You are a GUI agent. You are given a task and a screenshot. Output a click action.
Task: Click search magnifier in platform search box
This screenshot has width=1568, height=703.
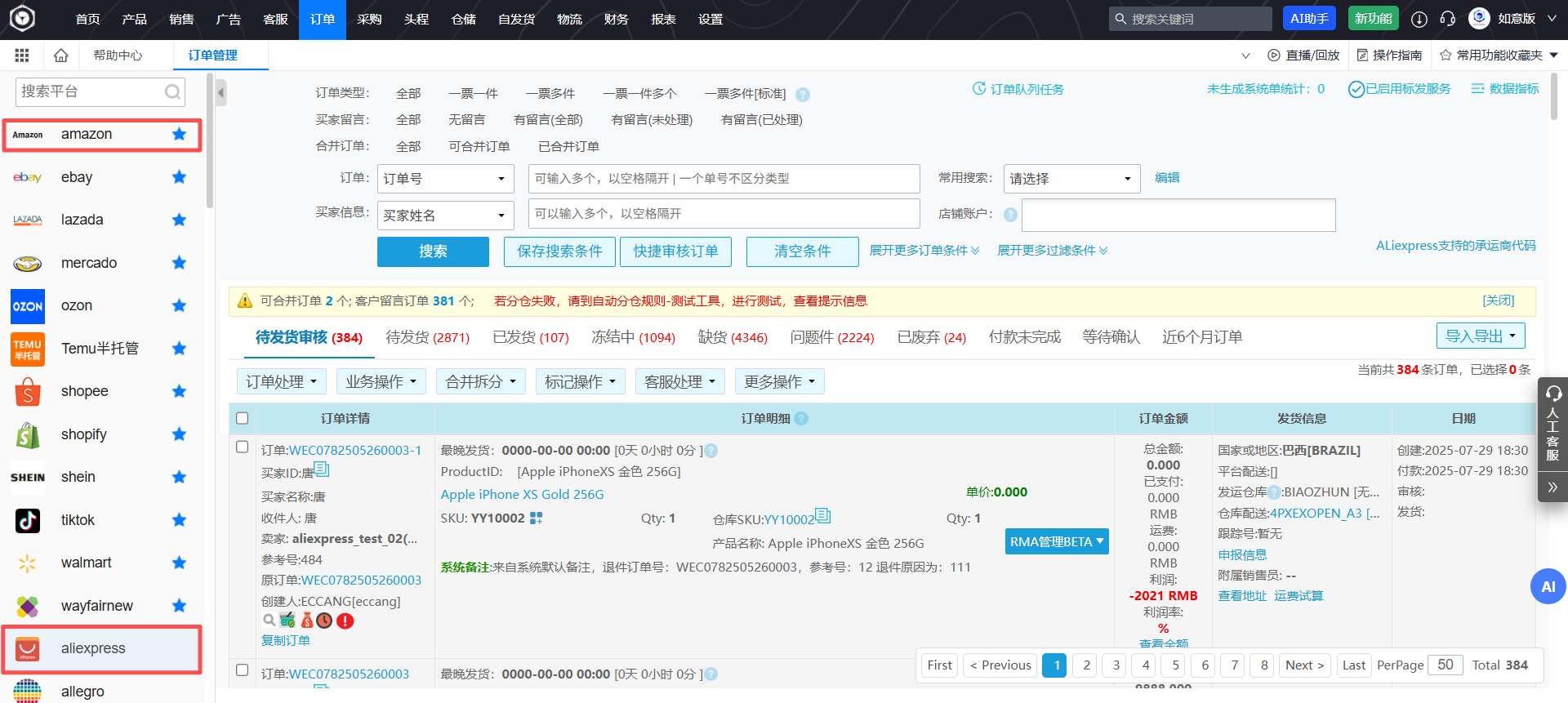(x=172, y=91)
